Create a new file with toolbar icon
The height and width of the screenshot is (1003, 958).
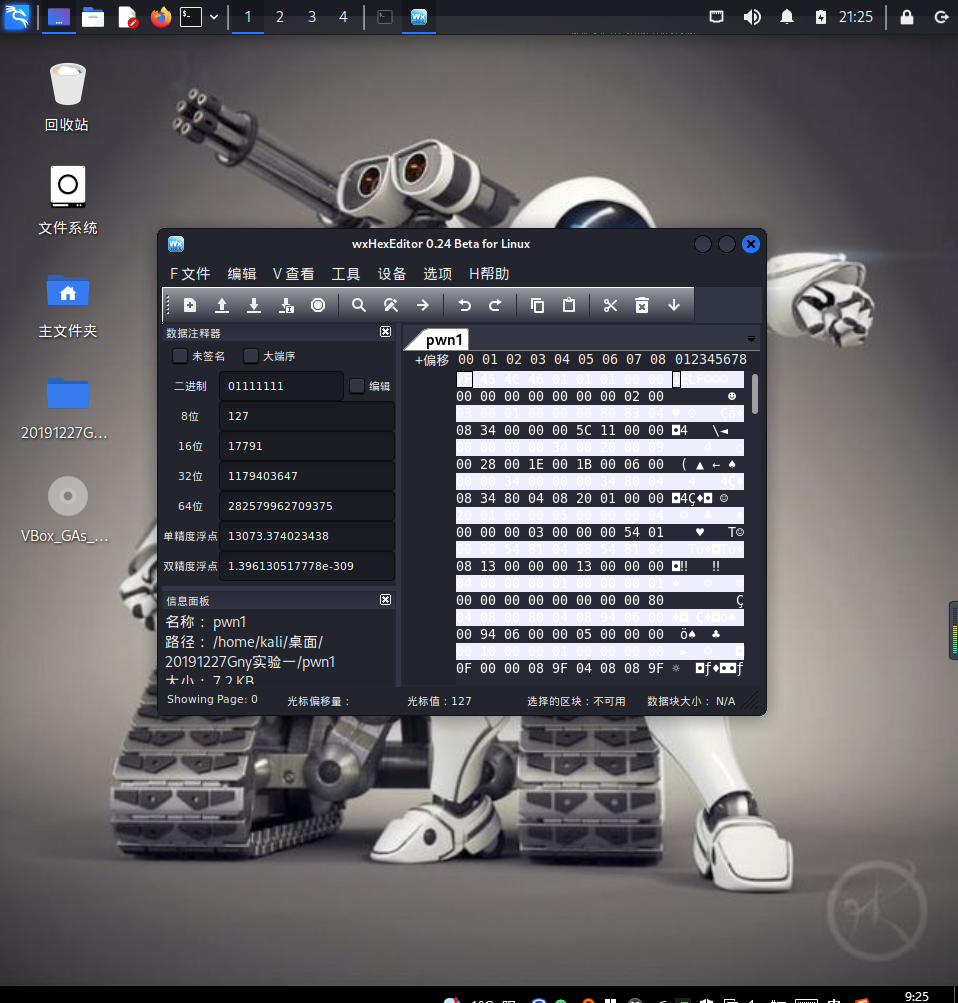(190, 306)
